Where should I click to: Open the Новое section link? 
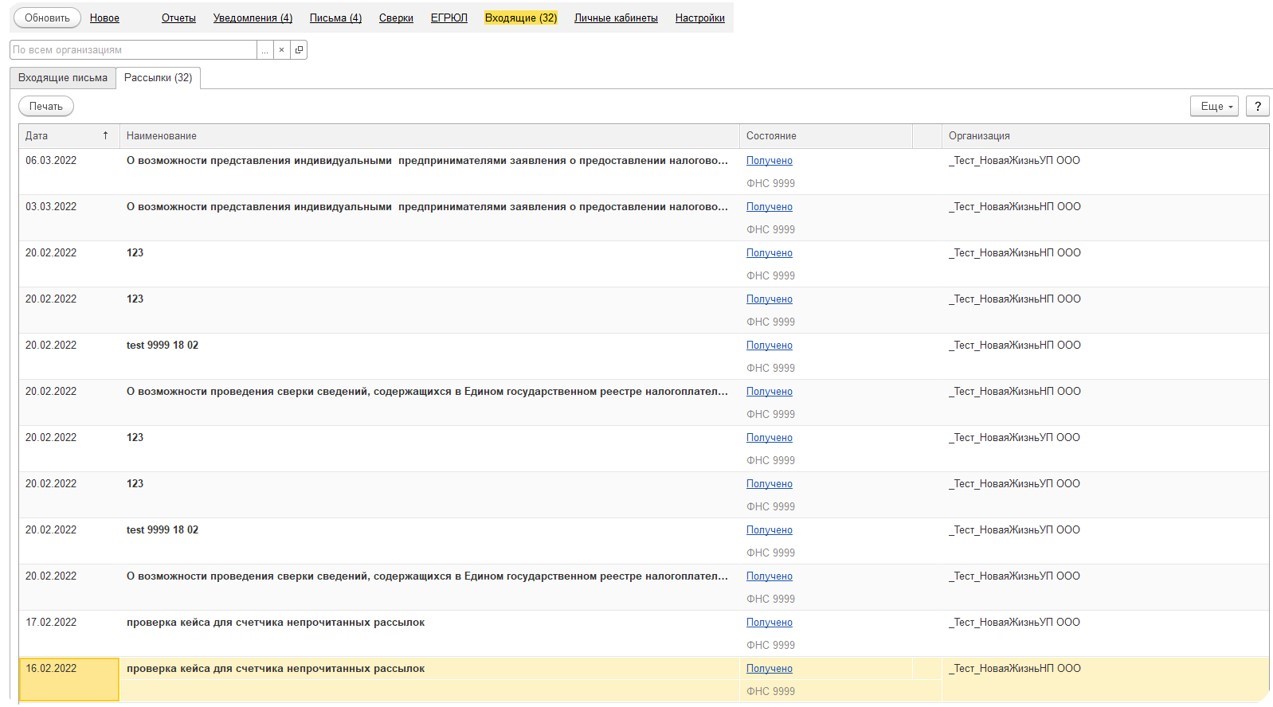tap(104, 18)
